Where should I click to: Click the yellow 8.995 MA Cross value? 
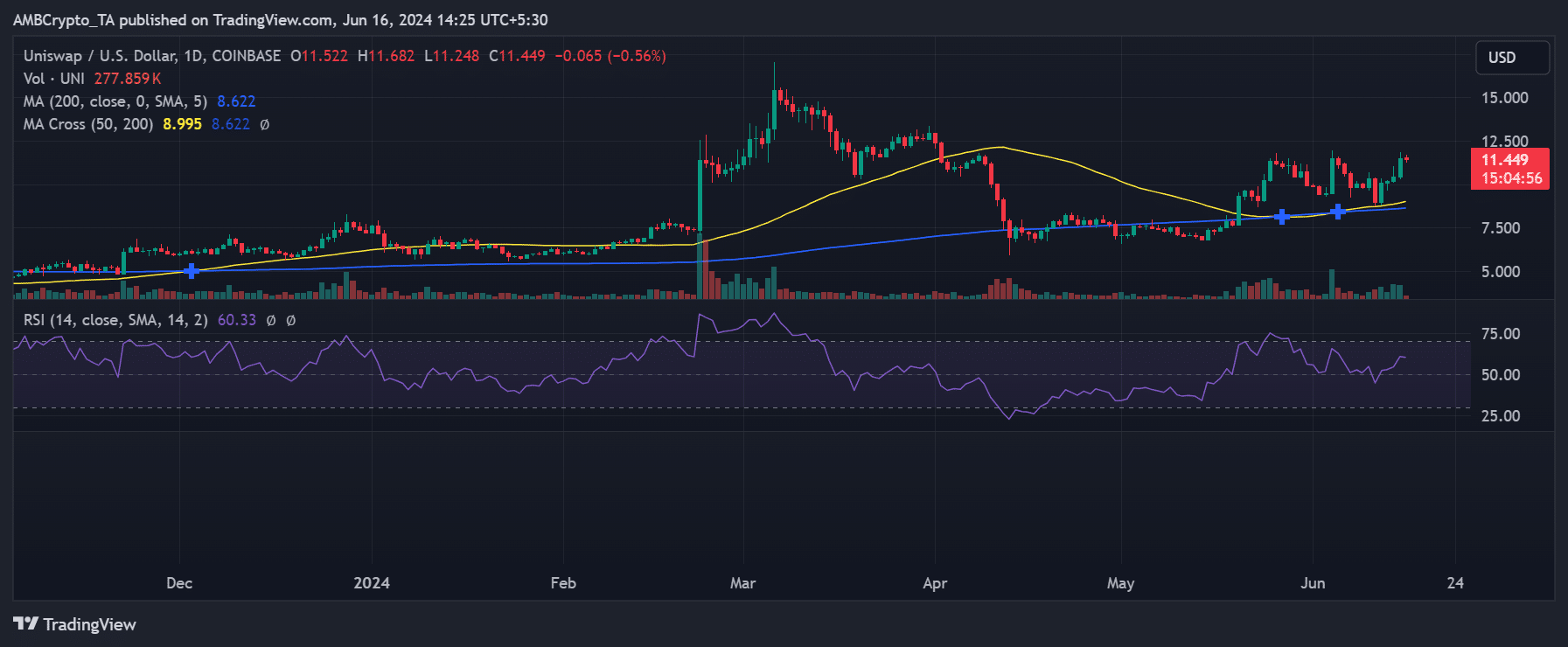(x=182, y=124)
